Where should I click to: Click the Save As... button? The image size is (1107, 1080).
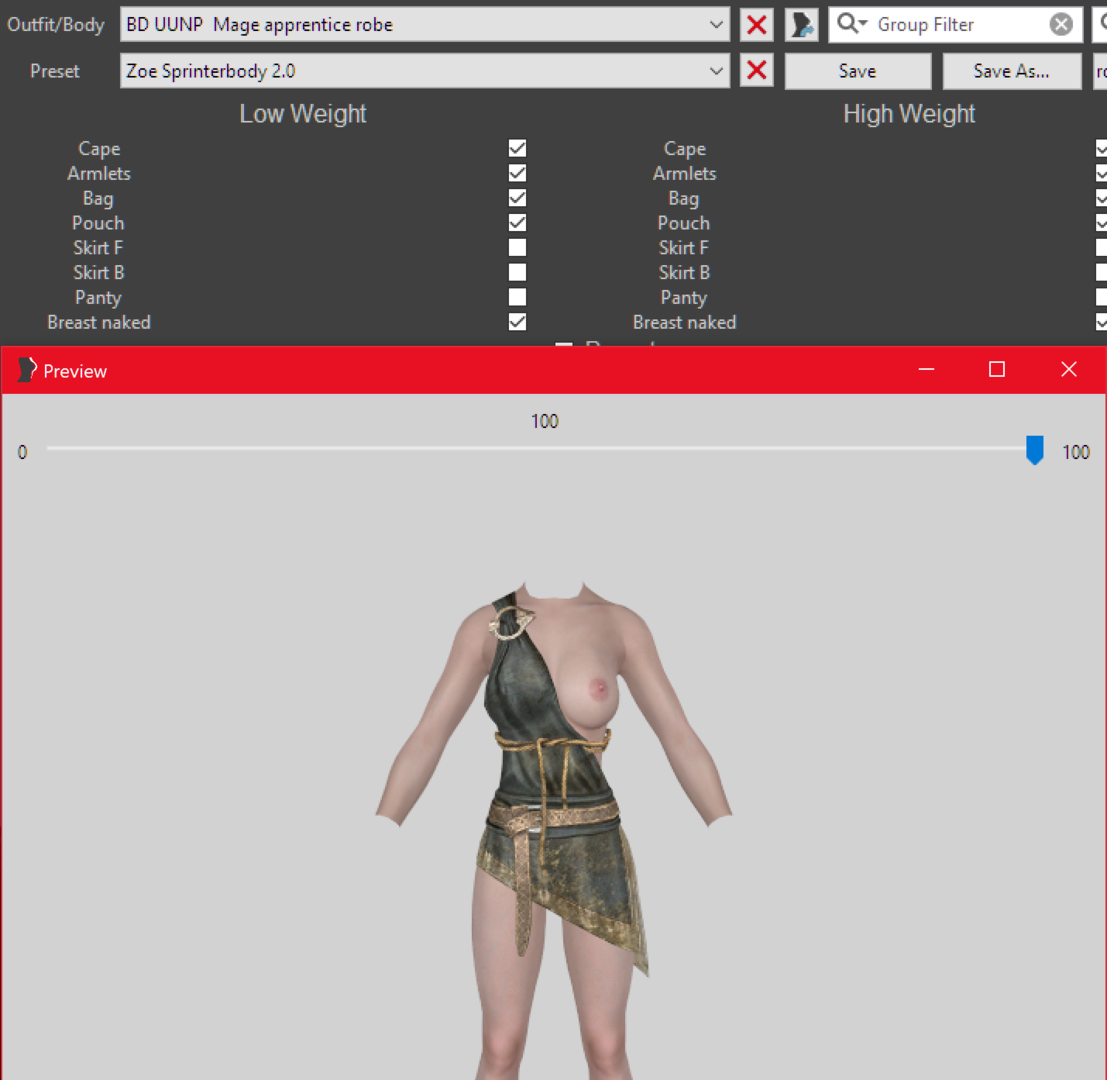coord(1011,71)
